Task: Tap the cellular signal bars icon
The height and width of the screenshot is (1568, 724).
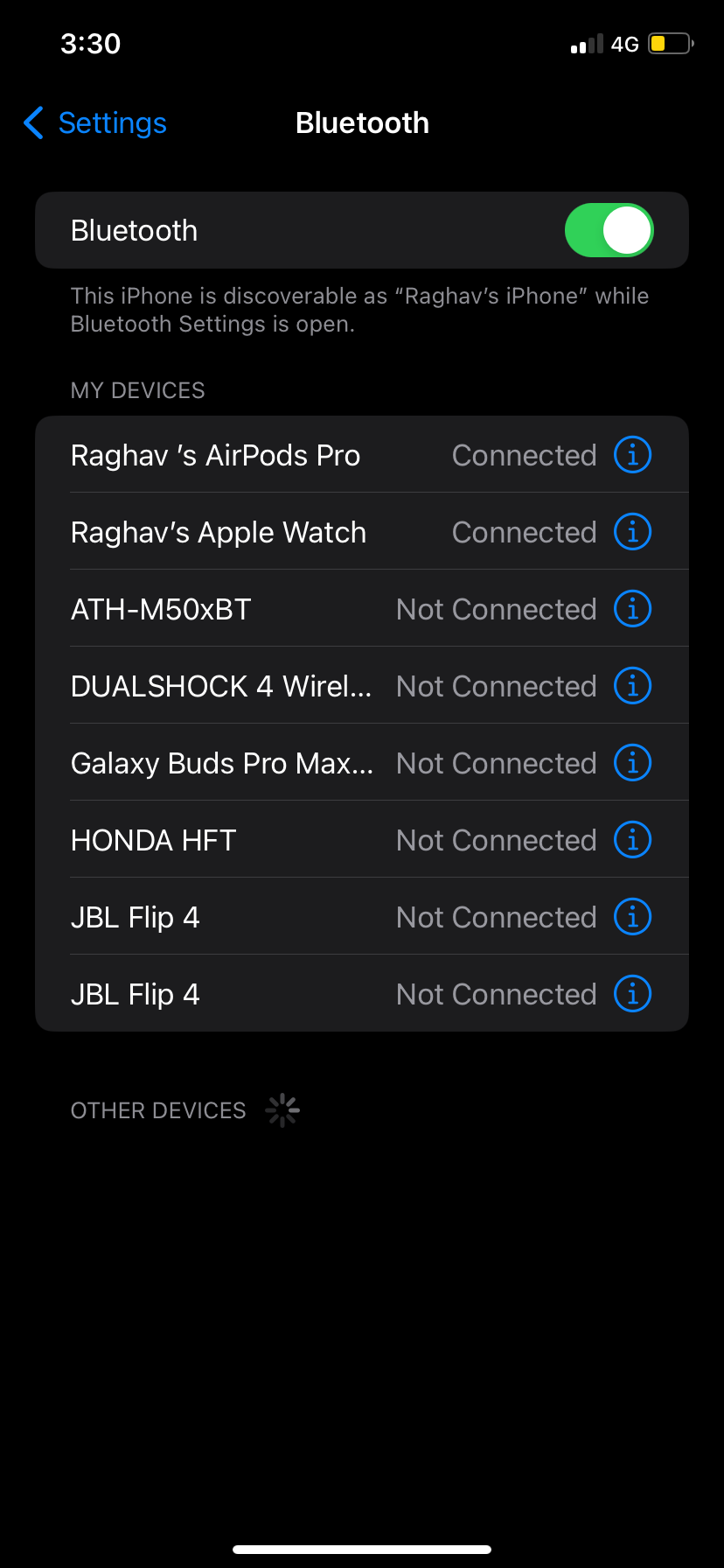Action: tap(587, 45)
